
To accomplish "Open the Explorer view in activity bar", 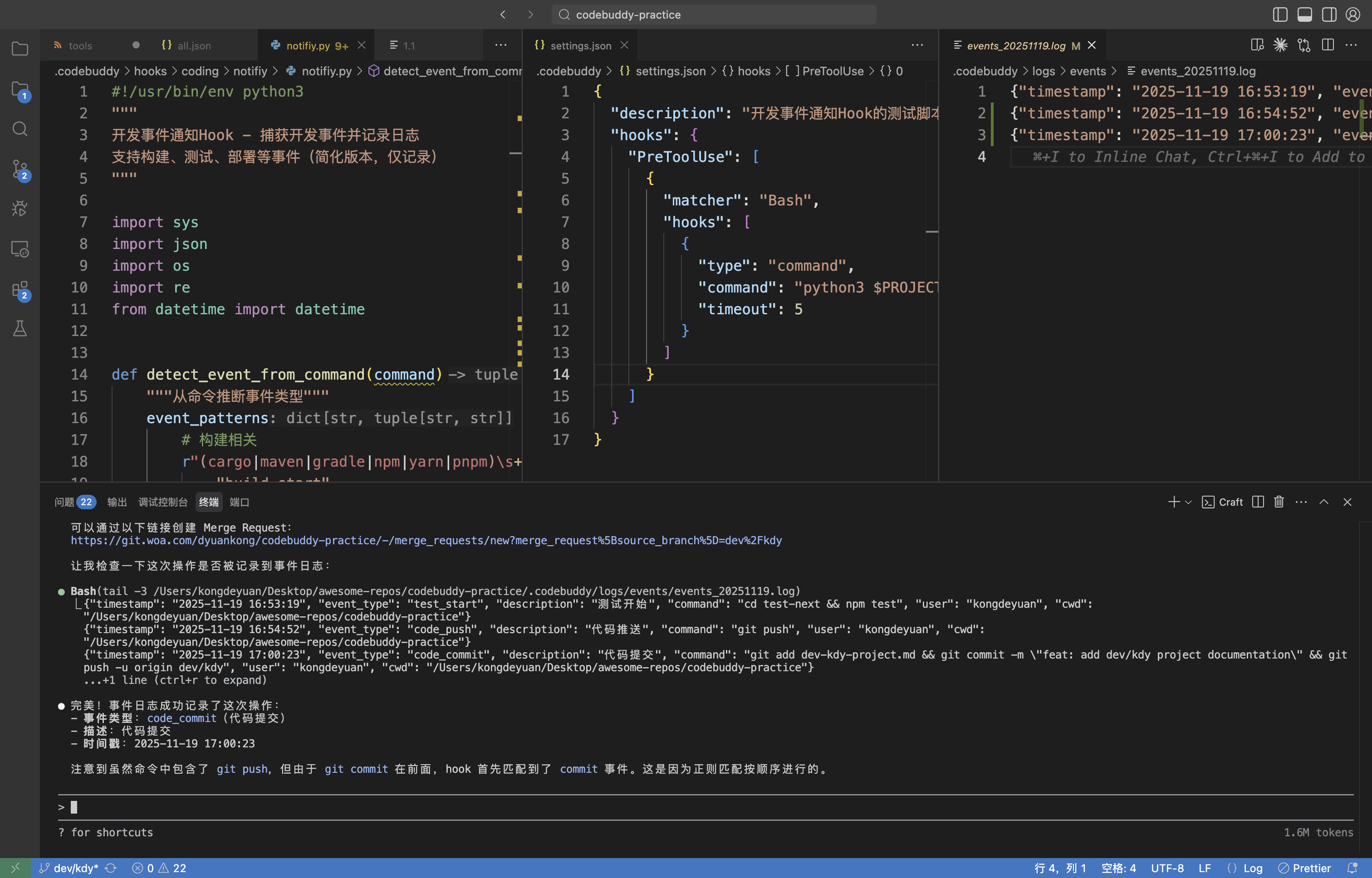I will (x=20, y=49).
